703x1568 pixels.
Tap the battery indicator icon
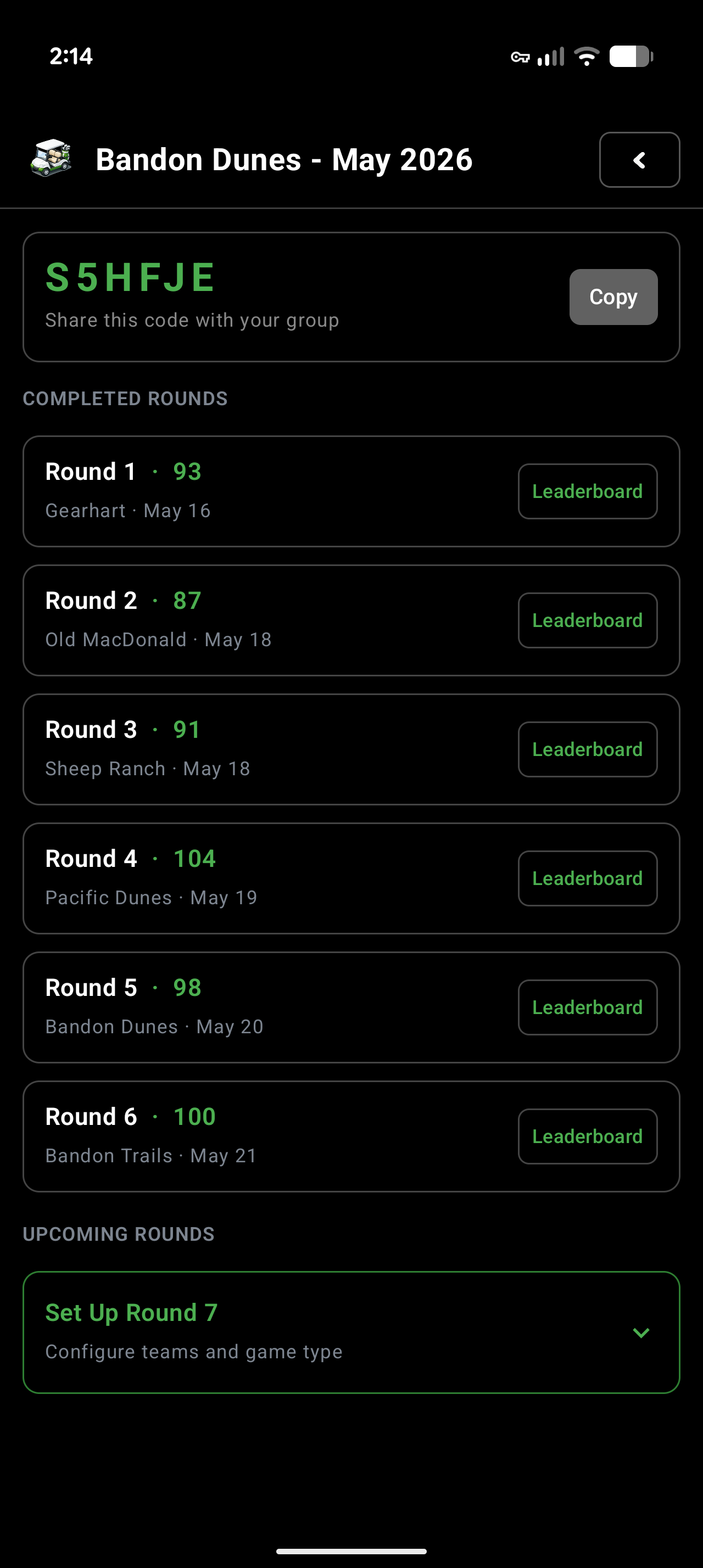(x=631, y=57)
